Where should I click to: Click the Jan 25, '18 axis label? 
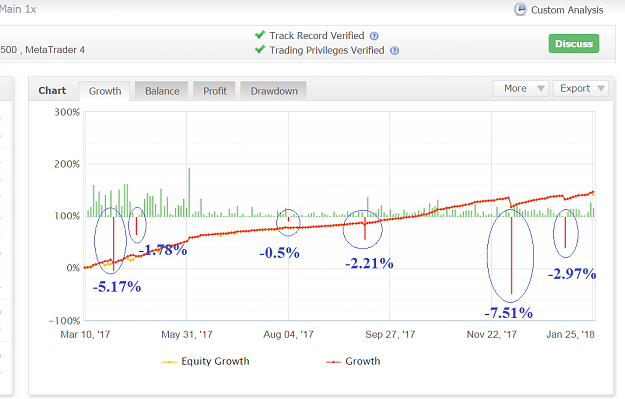tap(570, 334)
